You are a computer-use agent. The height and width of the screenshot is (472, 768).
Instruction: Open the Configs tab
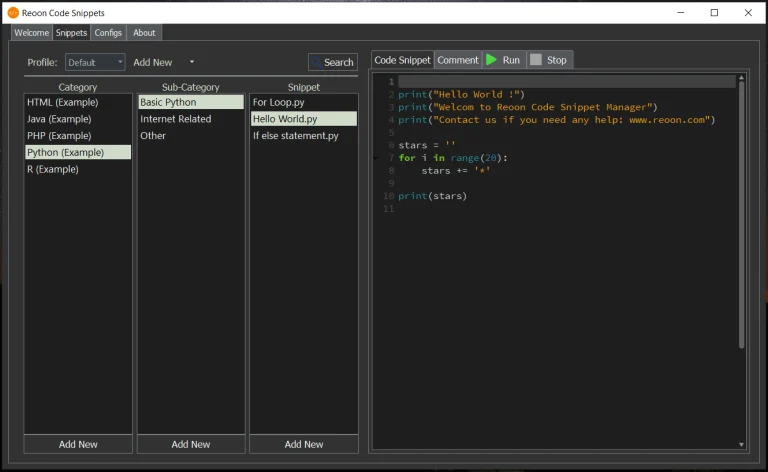pos(108,33)
